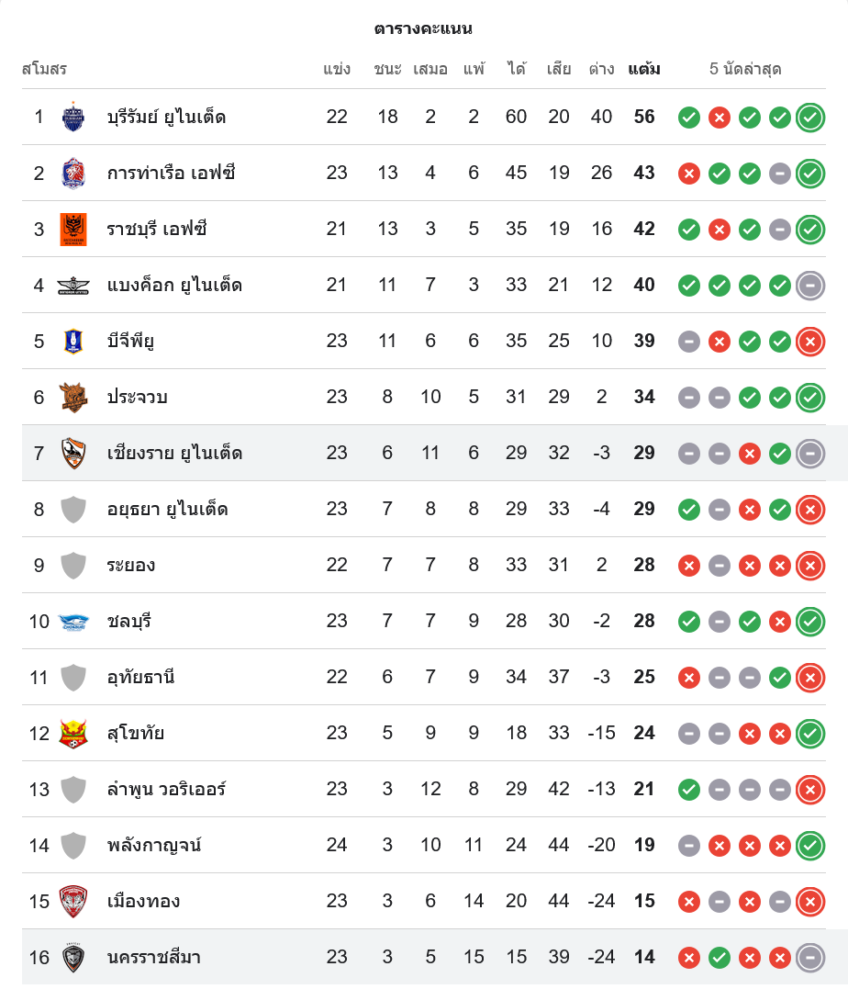Click Buriram's latest match win indicator
848x1000 pixels.
[x=810, y=117]
